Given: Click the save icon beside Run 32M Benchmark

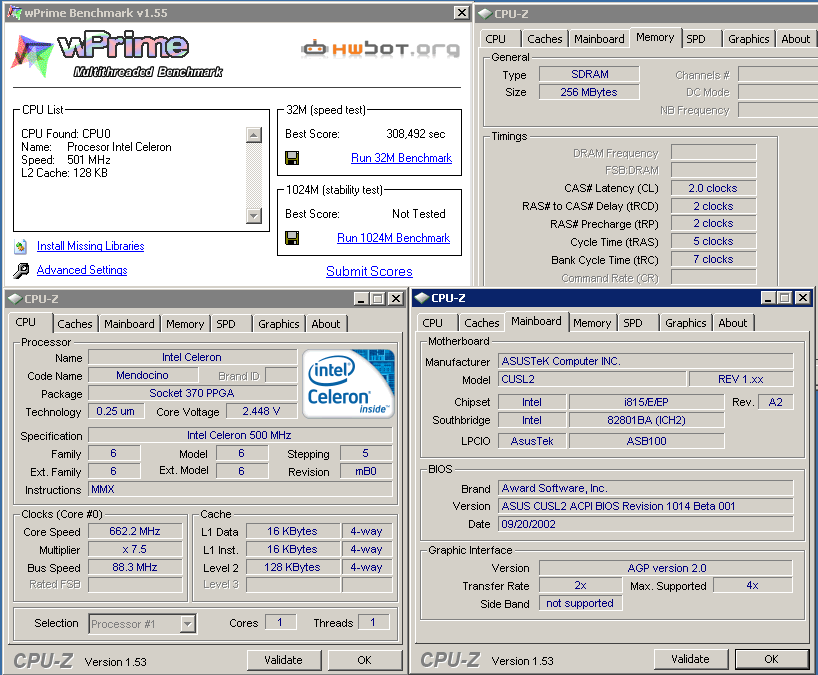Looking at the screenshot, I should coord(292,158).
